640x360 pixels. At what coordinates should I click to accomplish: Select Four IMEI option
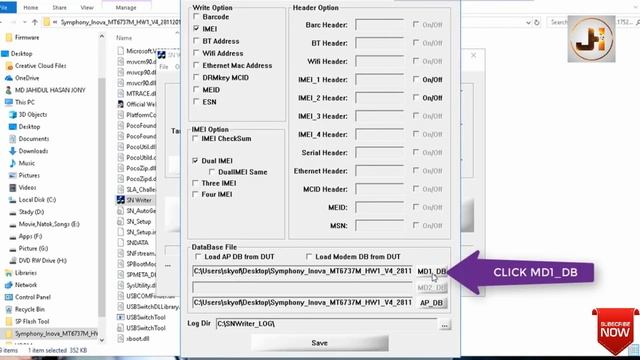point(196,194)
